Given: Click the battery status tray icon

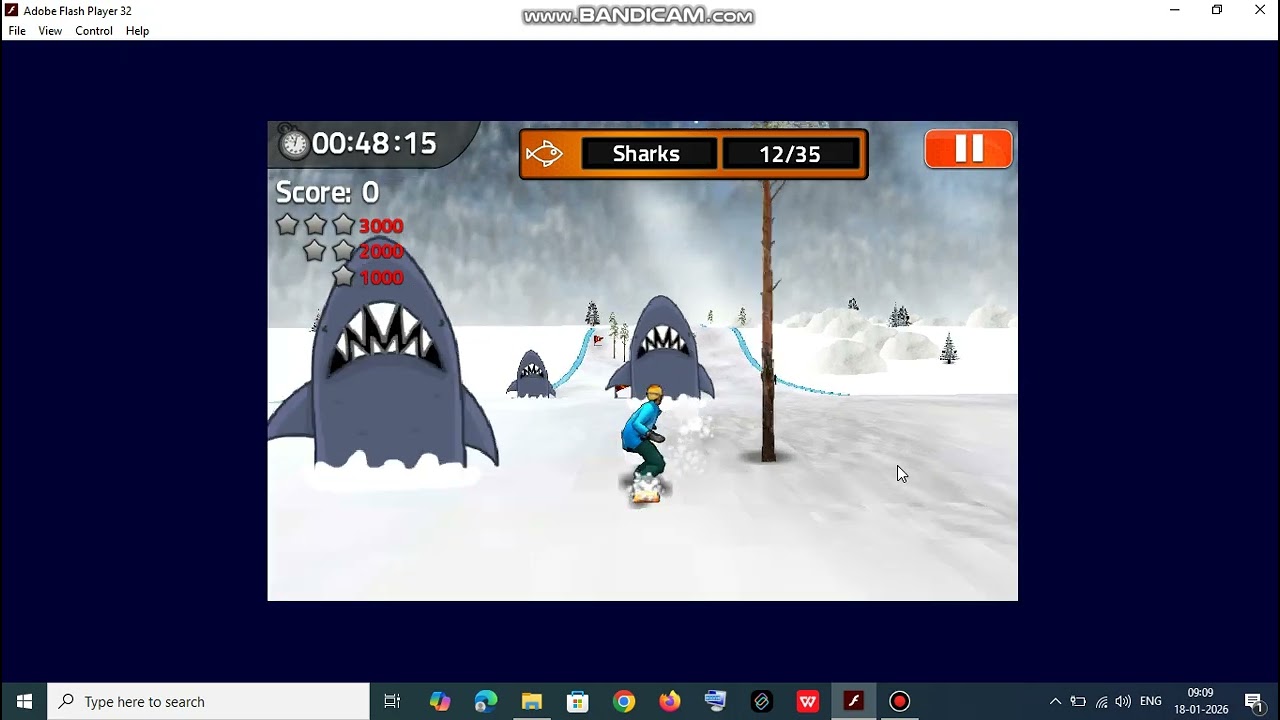Looking at the screenshot, I should pos(1078,701).
